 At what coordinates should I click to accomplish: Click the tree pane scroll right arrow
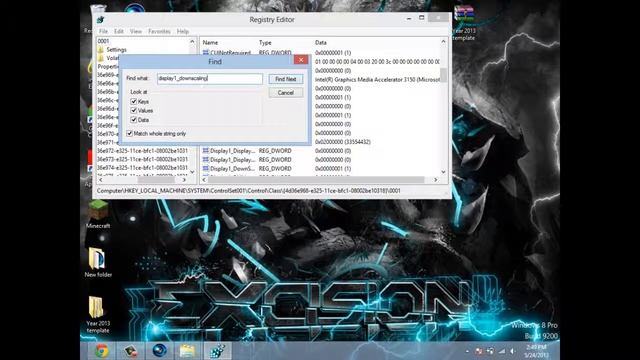coord(184,180)
